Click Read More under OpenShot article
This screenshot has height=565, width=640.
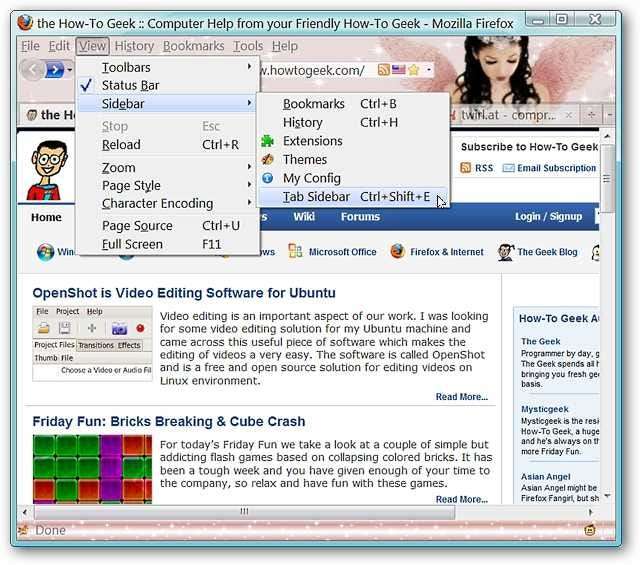pyautogui.click(x=462, y=397)
